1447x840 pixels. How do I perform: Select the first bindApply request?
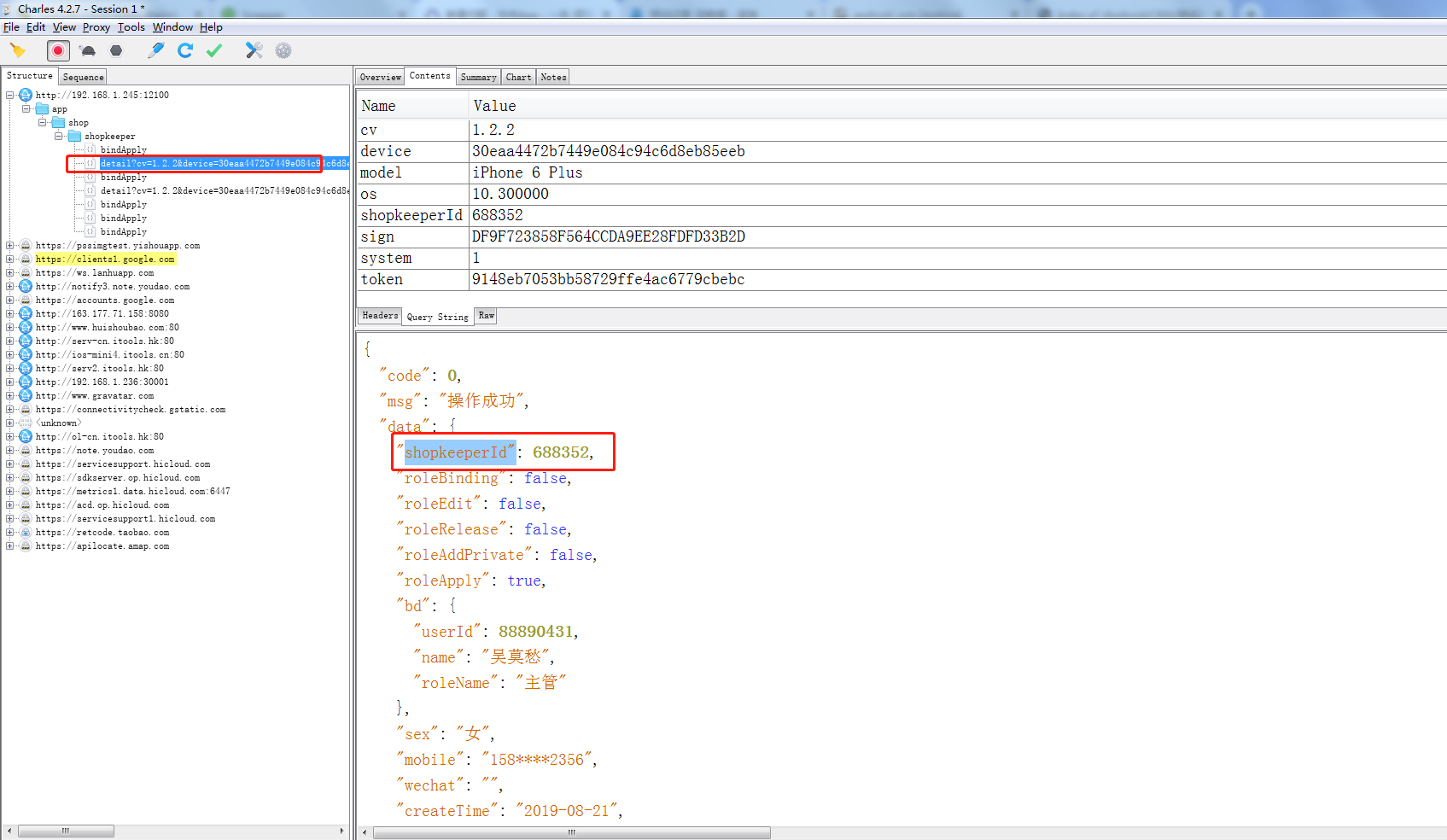[x=123, y=150]
